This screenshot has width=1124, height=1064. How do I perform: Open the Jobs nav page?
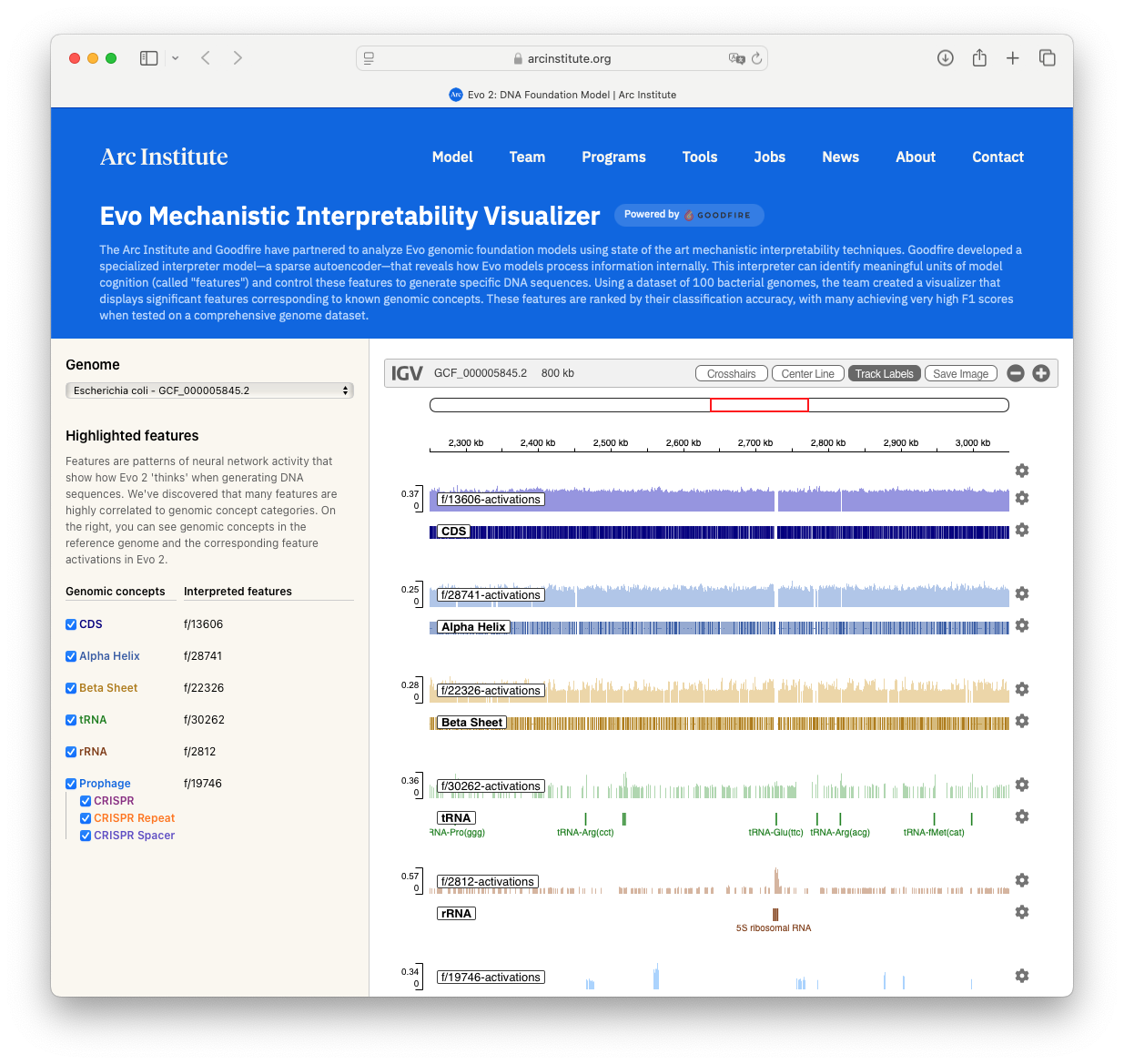coord(769,157)
